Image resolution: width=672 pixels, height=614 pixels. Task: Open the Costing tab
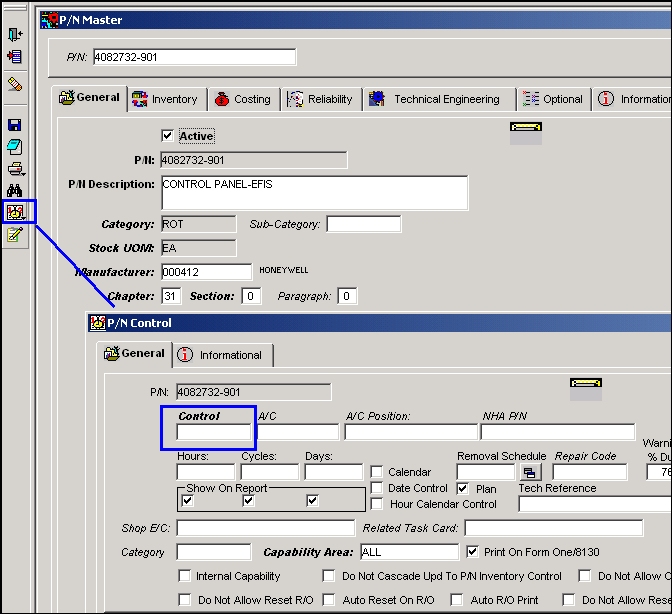[244, 99]
